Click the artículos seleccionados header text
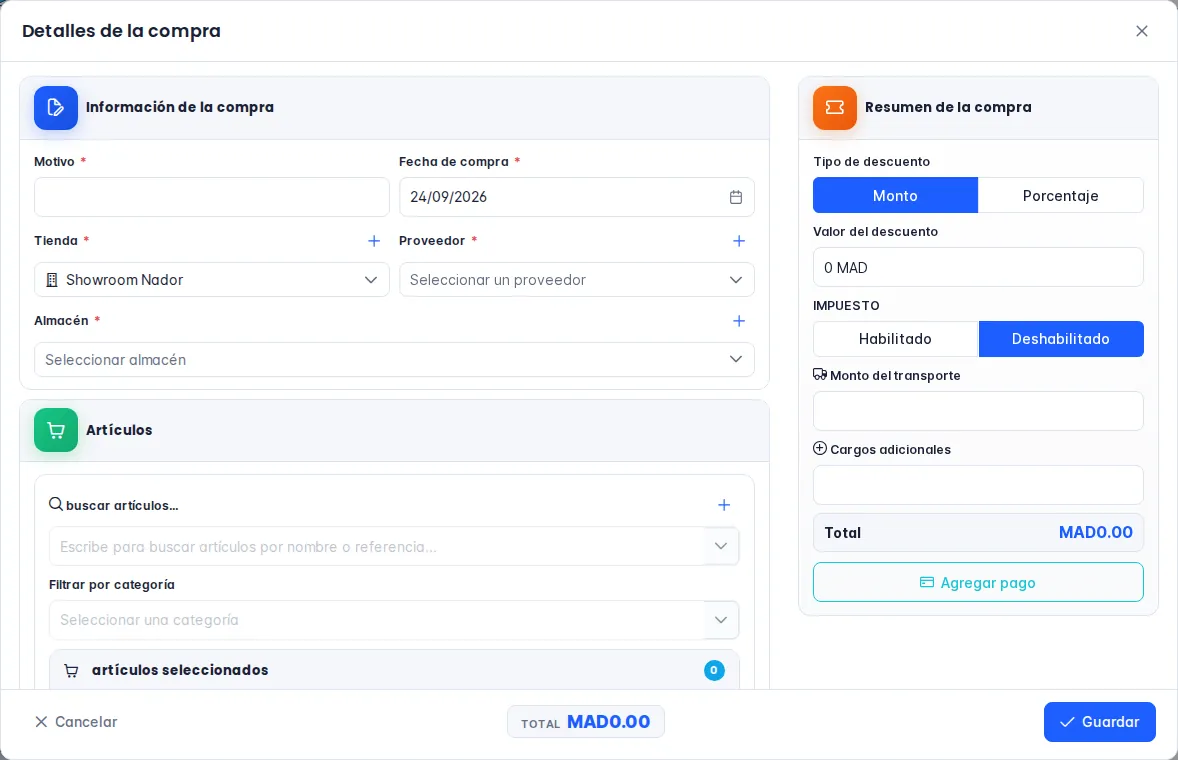The width and height of the screenshot is (1178, 760). point(180,670)
